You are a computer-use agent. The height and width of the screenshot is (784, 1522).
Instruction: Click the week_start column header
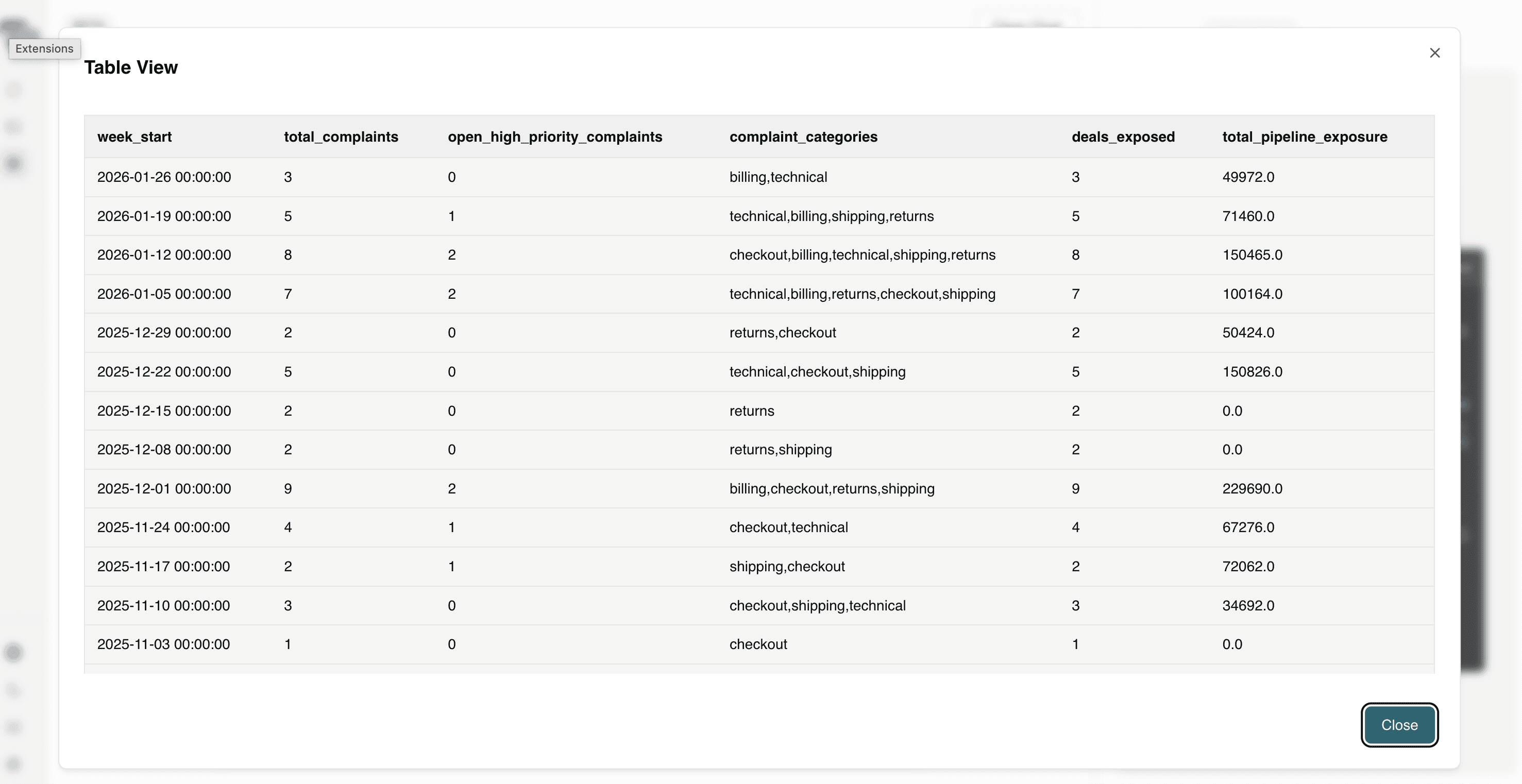(134, 137)
